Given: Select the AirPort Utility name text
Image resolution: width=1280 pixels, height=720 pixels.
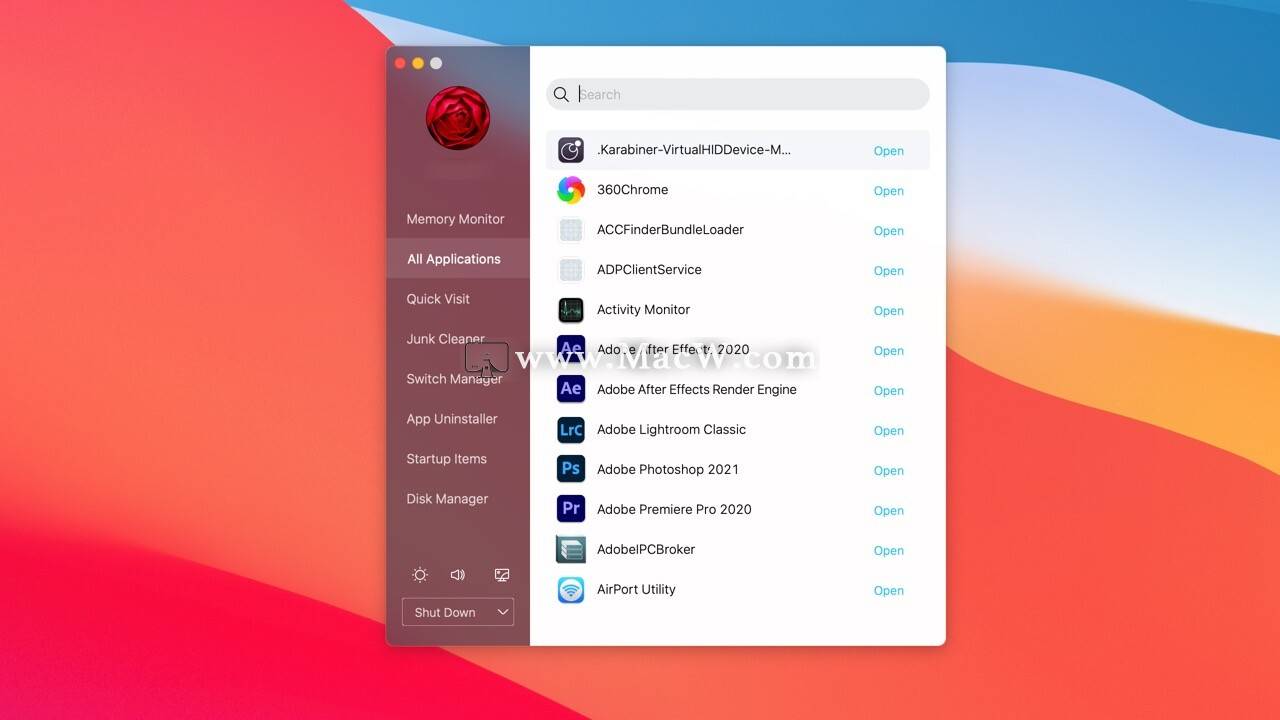Looking at the screenshot, I should pyautogui.click(x=637, y=590).
